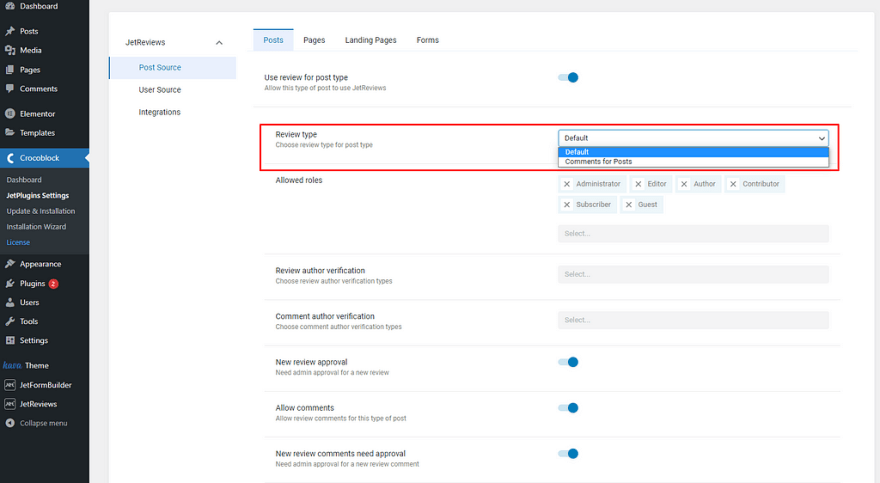This screenshot has width=880, height=483.
Task: Open Review author verification select
Action: tap(693, 274)
